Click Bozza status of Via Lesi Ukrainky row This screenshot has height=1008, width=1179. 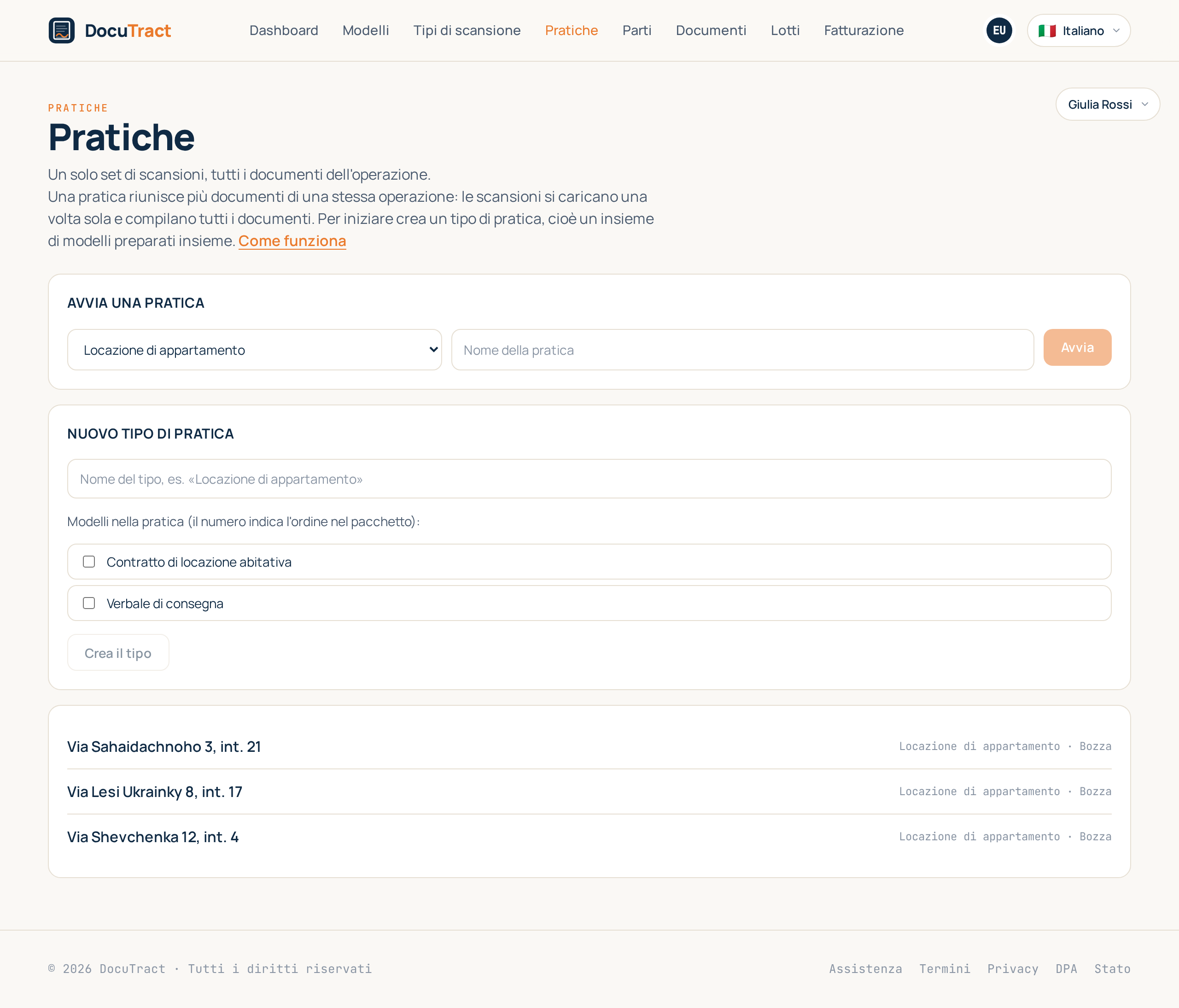1095,791
